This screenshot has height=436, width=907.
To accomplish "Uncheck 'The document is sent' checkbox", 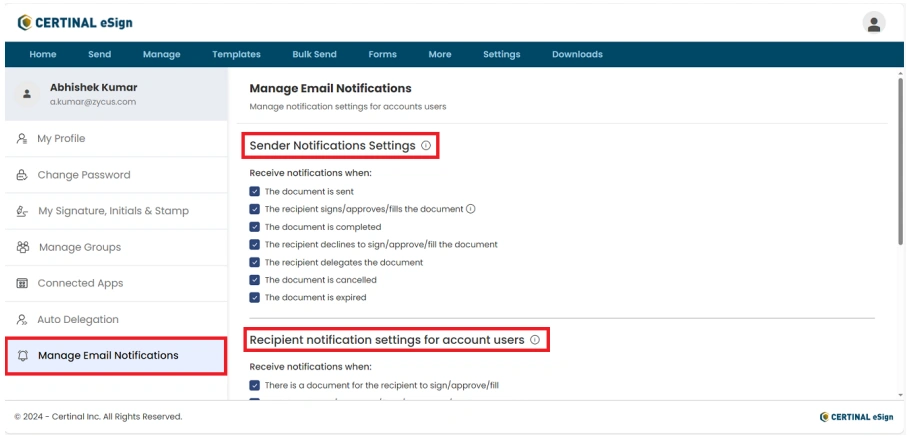I will (x=255, y=191).
